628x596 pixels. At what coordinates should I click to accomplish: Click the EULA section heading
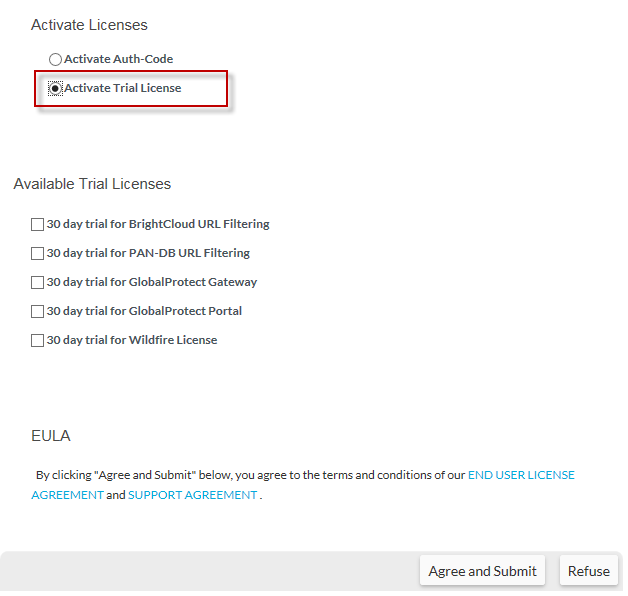(51, 436)
